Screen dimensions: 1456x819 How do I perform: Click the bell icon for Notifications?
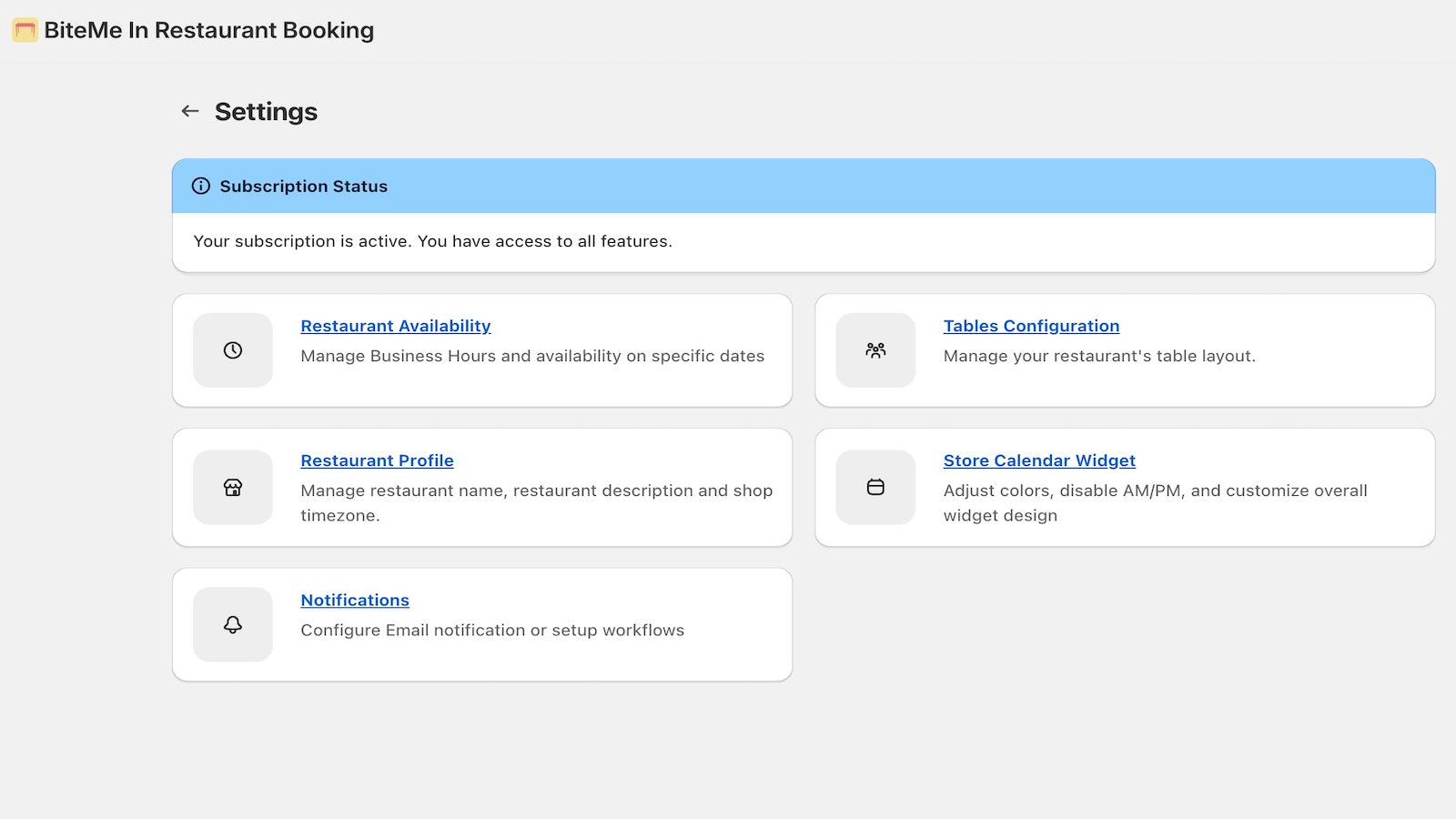[x=233, y=624]
